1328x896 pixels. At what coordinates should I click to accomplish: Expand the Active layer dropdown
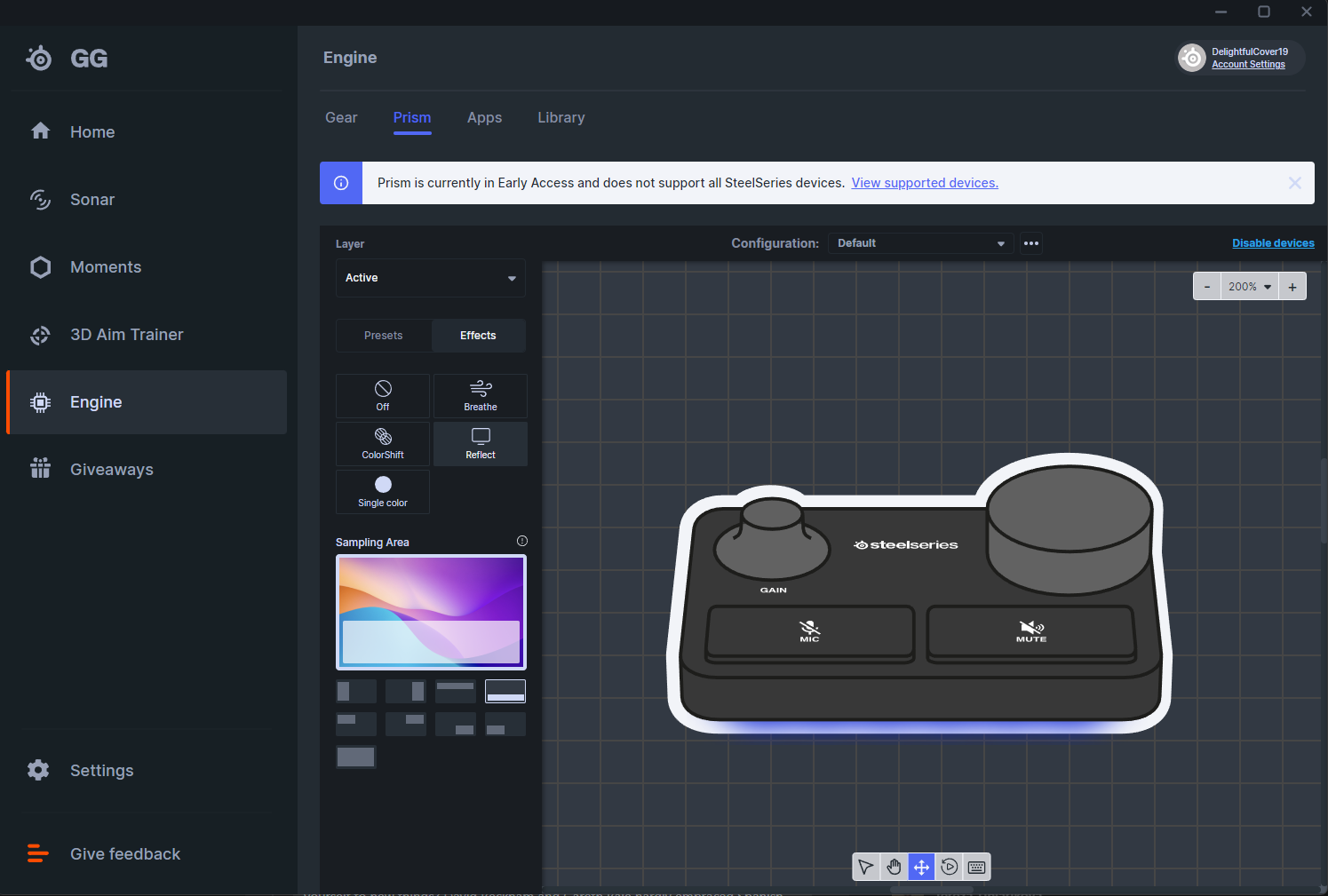(431, 278)
